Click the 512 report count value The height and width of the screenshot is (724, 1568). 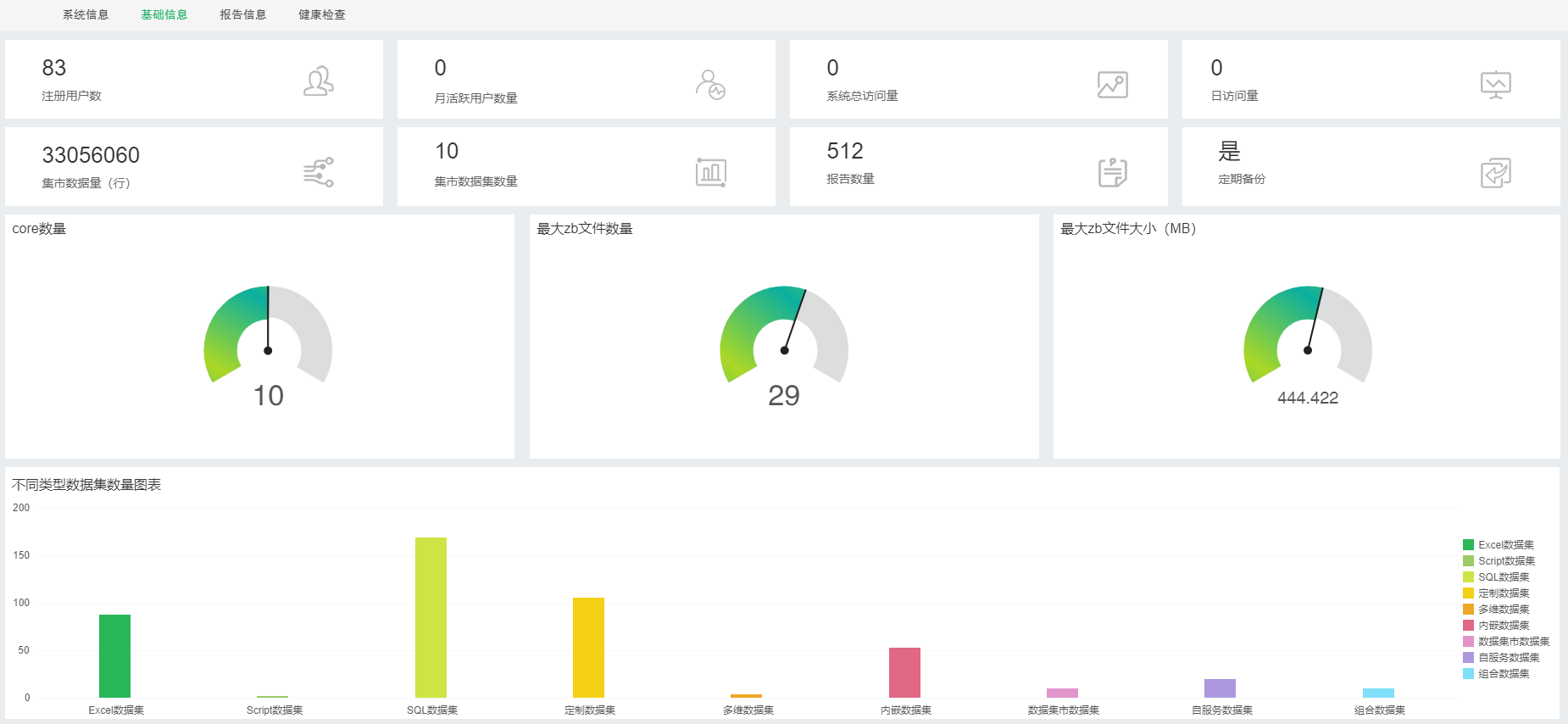tap(845, 151)
